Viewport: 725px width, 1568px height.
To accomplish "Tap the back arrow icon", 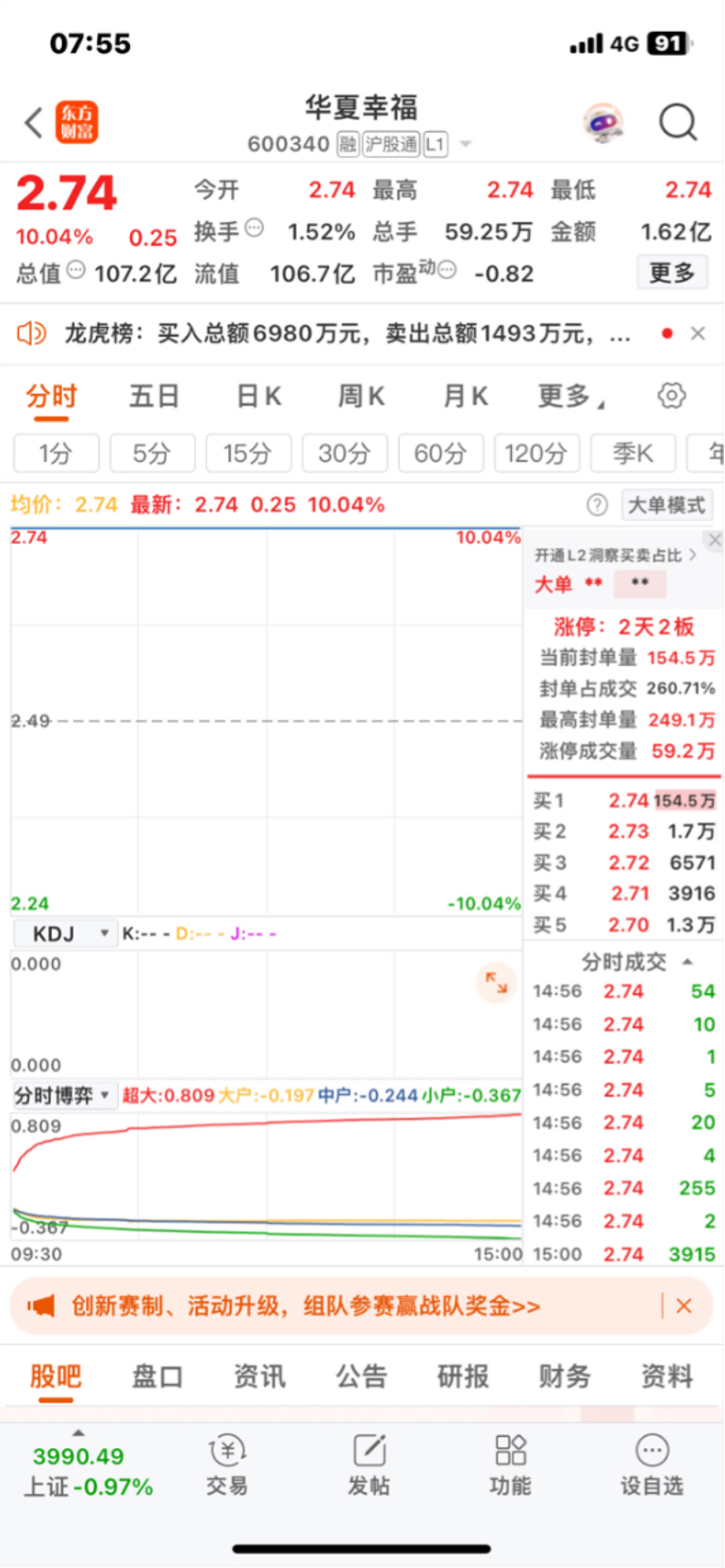I will [34, 122].
